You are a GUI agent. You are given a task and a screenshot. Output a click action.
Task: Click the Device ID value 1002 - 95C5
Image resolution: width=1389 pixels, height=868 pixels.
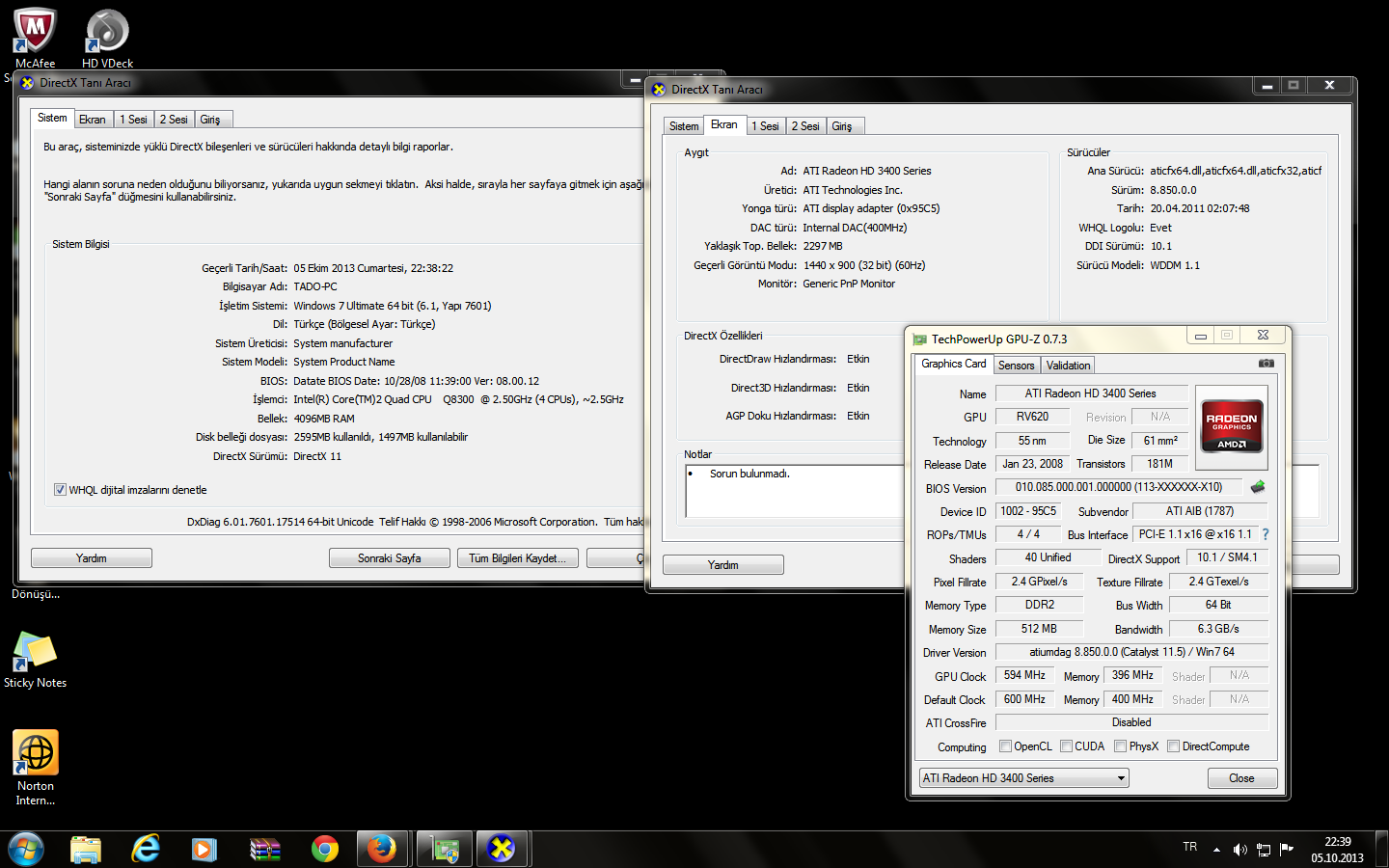1028,511
